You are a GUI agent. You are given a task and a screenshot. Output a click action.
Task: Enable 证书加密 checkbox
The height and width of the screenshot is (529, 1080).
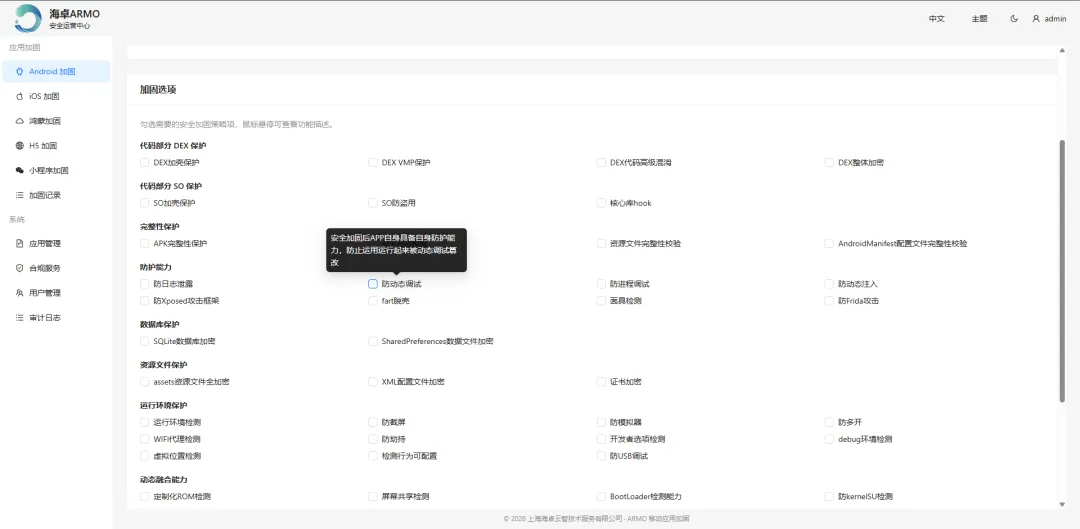point(601,382)
